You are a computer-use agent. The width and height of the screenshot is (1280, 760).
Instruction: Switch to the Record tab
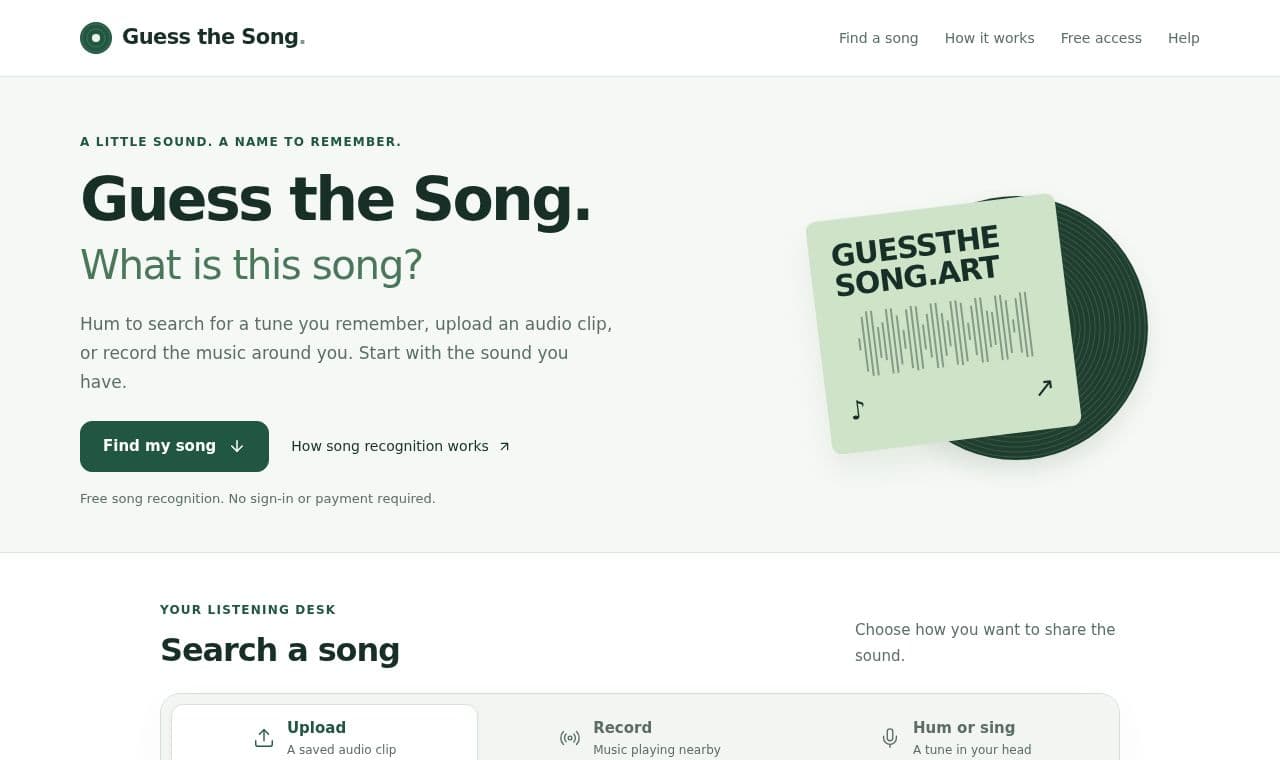(x=640, y=738)
